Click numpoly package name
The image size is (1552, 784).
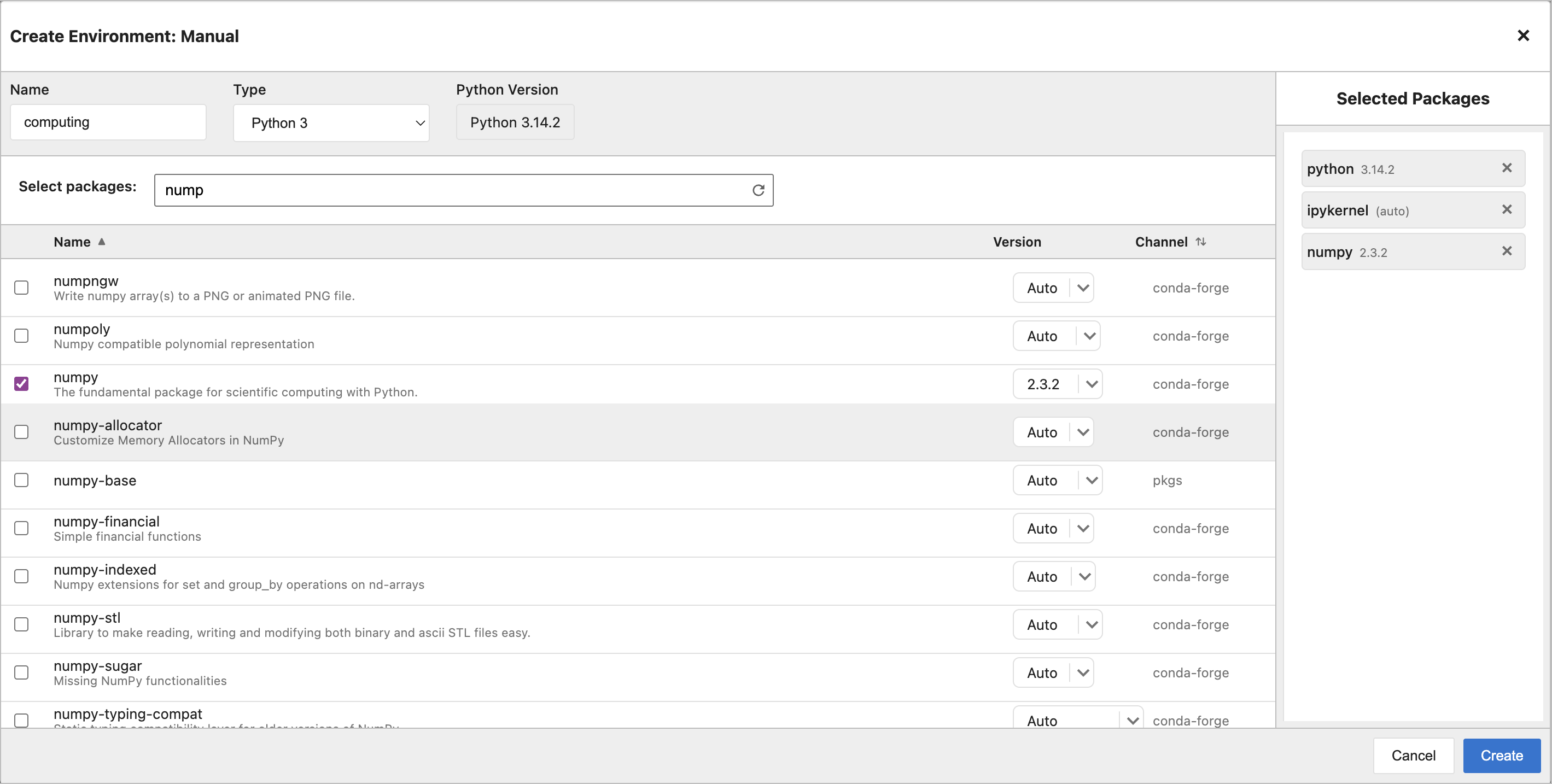(82, 329)
